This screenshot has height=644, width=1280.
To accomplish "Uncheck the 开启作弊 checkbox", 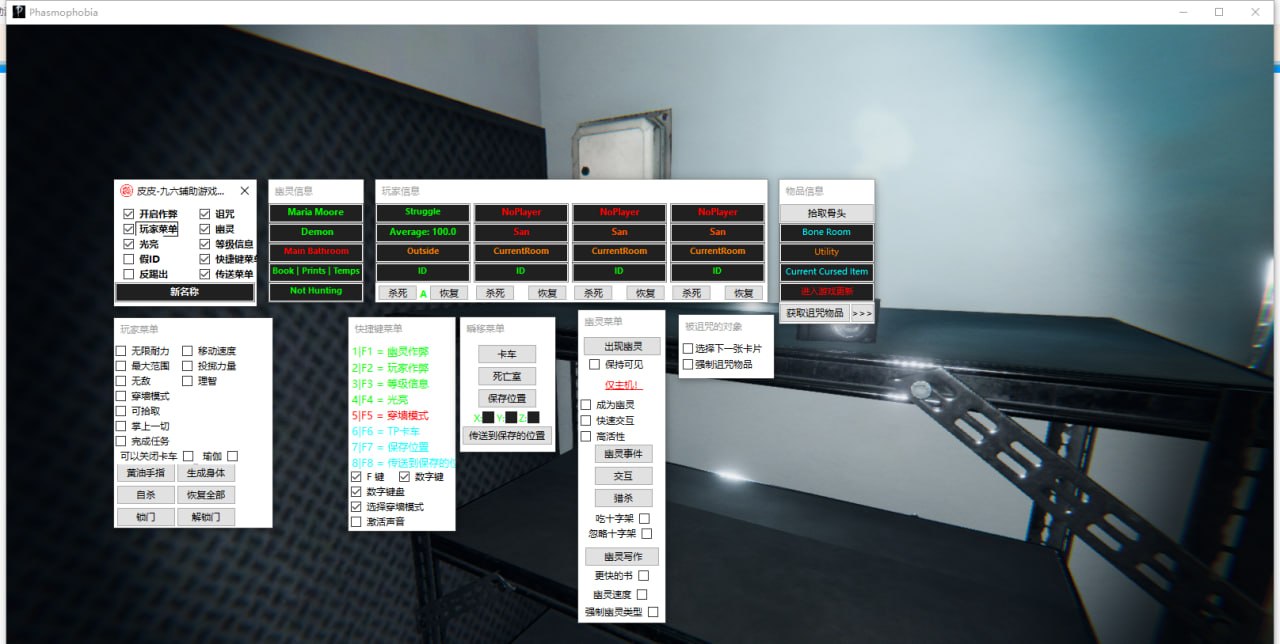I will (128, 214).
